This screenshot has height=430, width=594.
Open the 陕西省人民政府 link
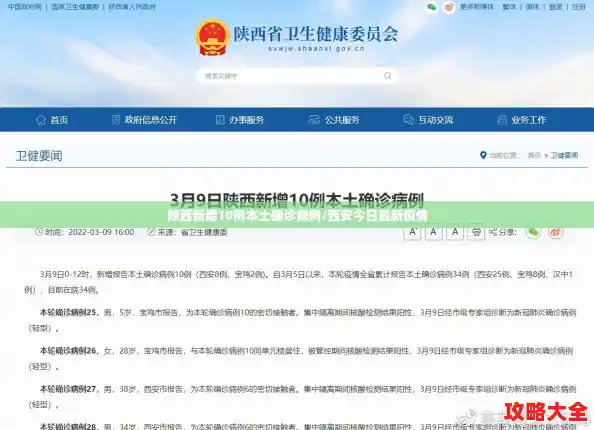[132, 7]
